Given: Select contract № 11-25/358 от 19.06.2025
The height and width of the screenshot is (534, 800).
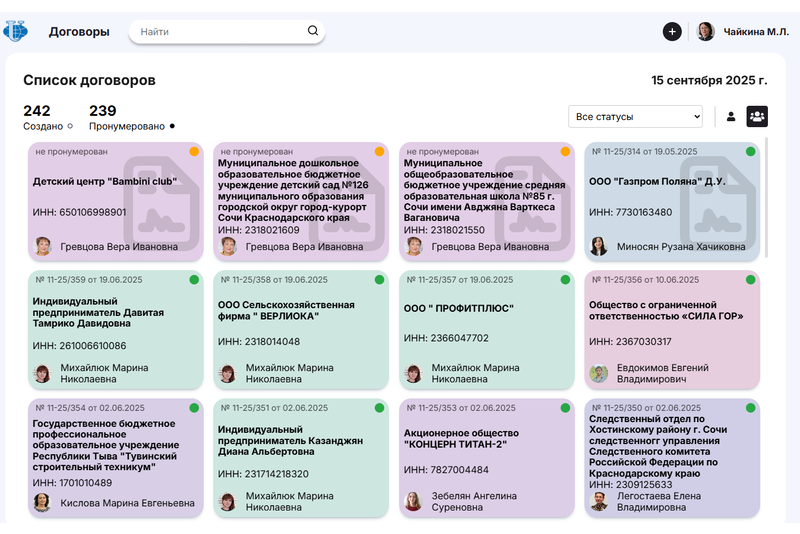Looking at the screenshot, I should tap(274, 279).
